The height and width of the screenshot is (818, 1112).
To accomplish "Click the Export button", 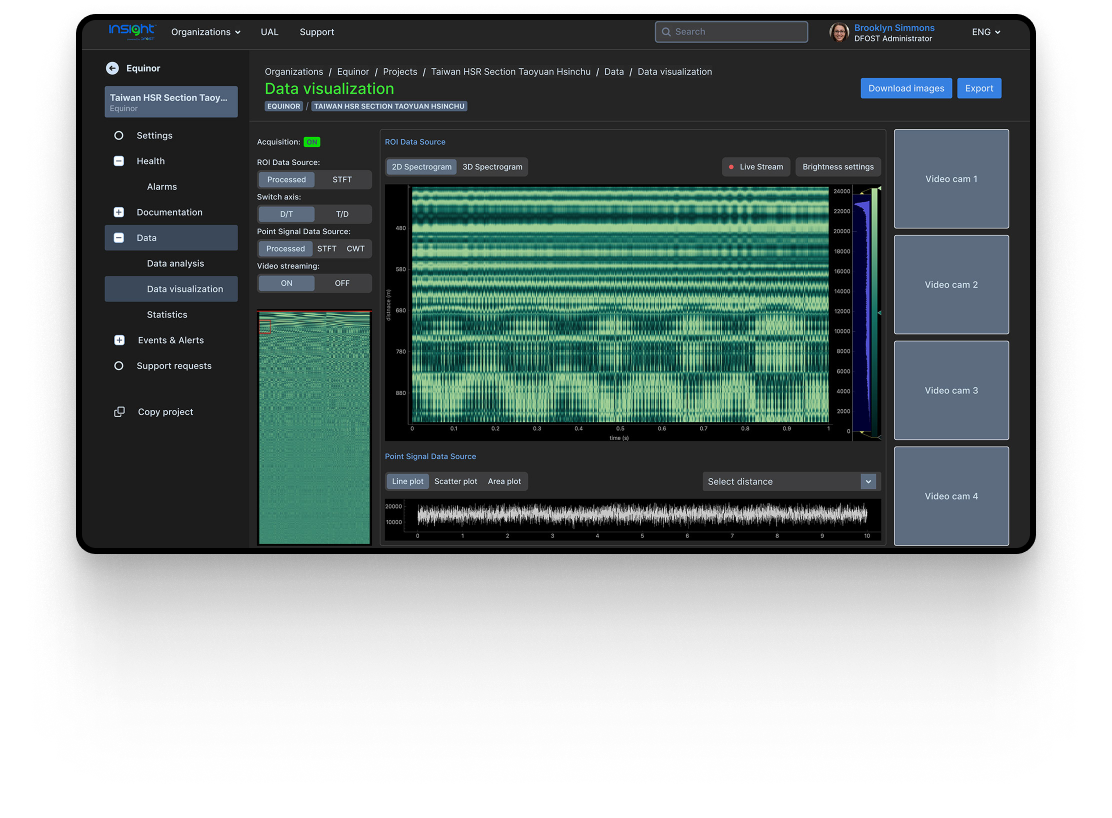I will [x=979, y=88].
